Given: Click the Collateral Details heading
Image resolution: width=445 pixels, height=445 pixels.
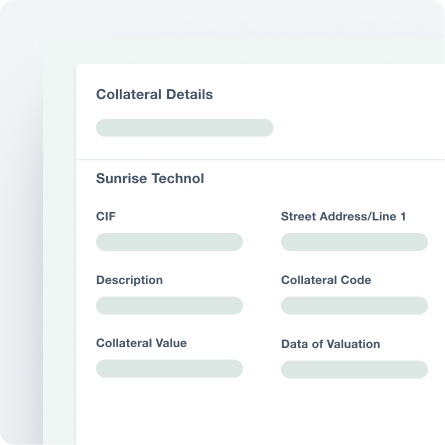Looking at the screenshot, I should coord(154,94).
